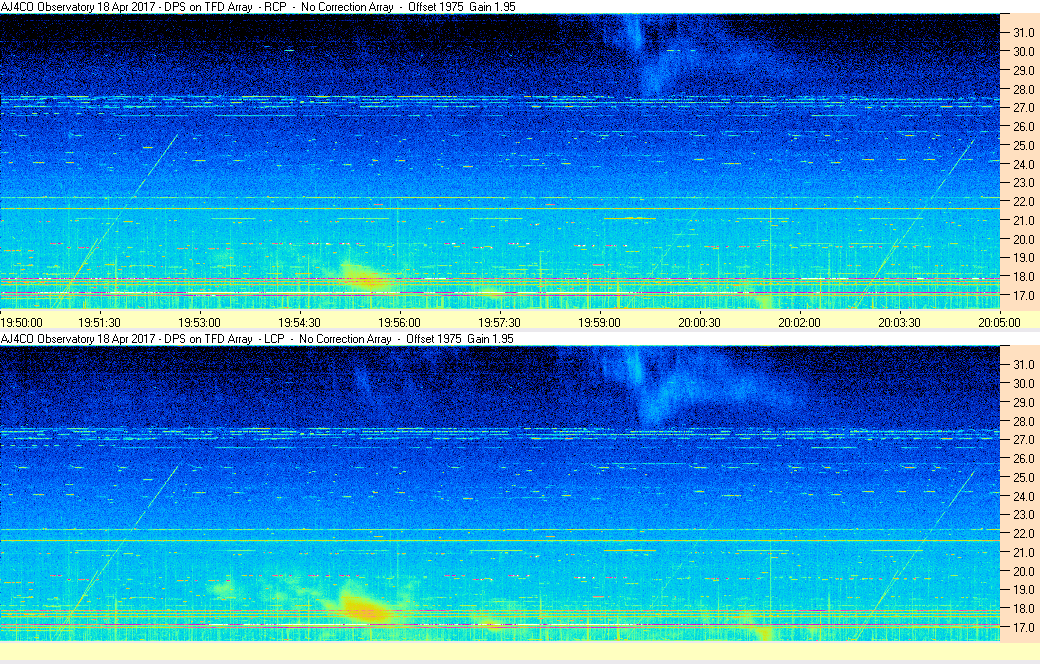Select 22.0 frequency label in RCP panel
Image resolution: width=1040 pixels, height=664 pixels.
(x=1020, y=202)
